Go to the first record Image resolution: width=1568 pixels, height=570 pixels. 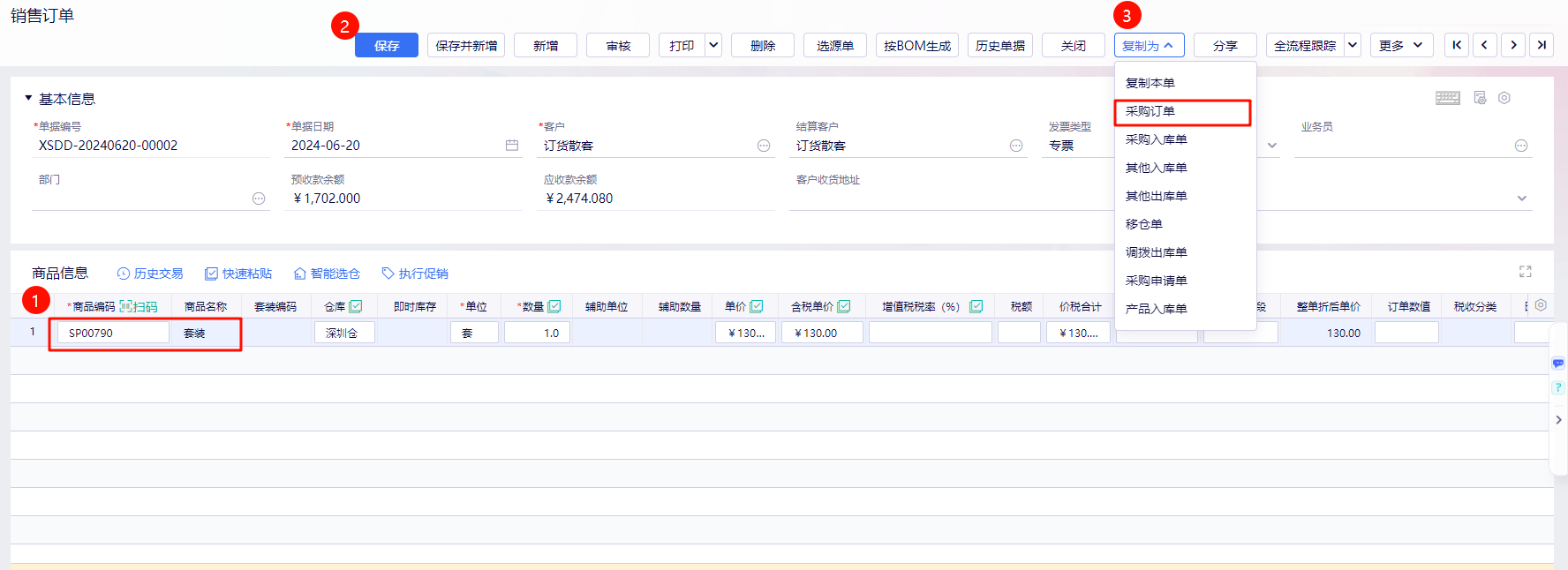click(x=1457, y=45)
